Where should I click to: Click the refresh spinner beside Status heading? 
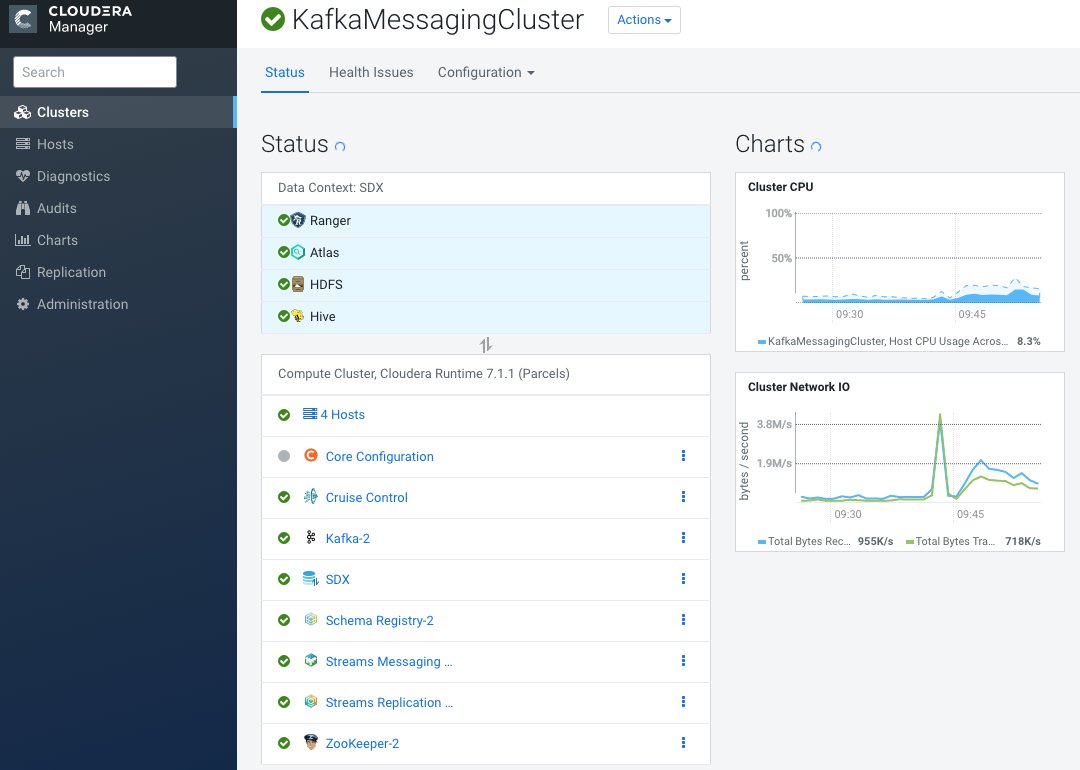tap(340, 146)
